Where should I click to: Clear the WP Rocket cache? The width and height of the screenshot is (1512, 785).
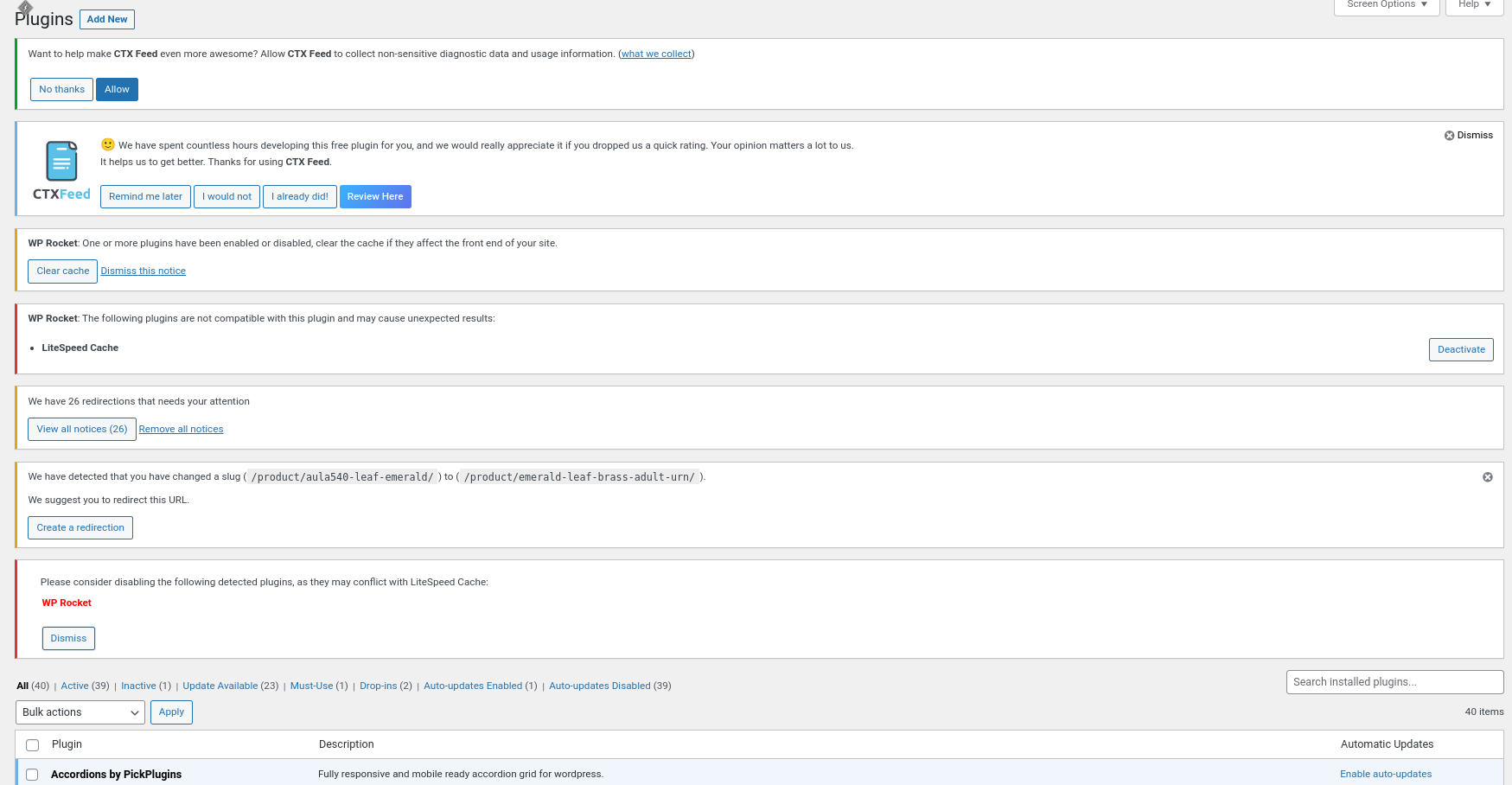tap(62, 271)
